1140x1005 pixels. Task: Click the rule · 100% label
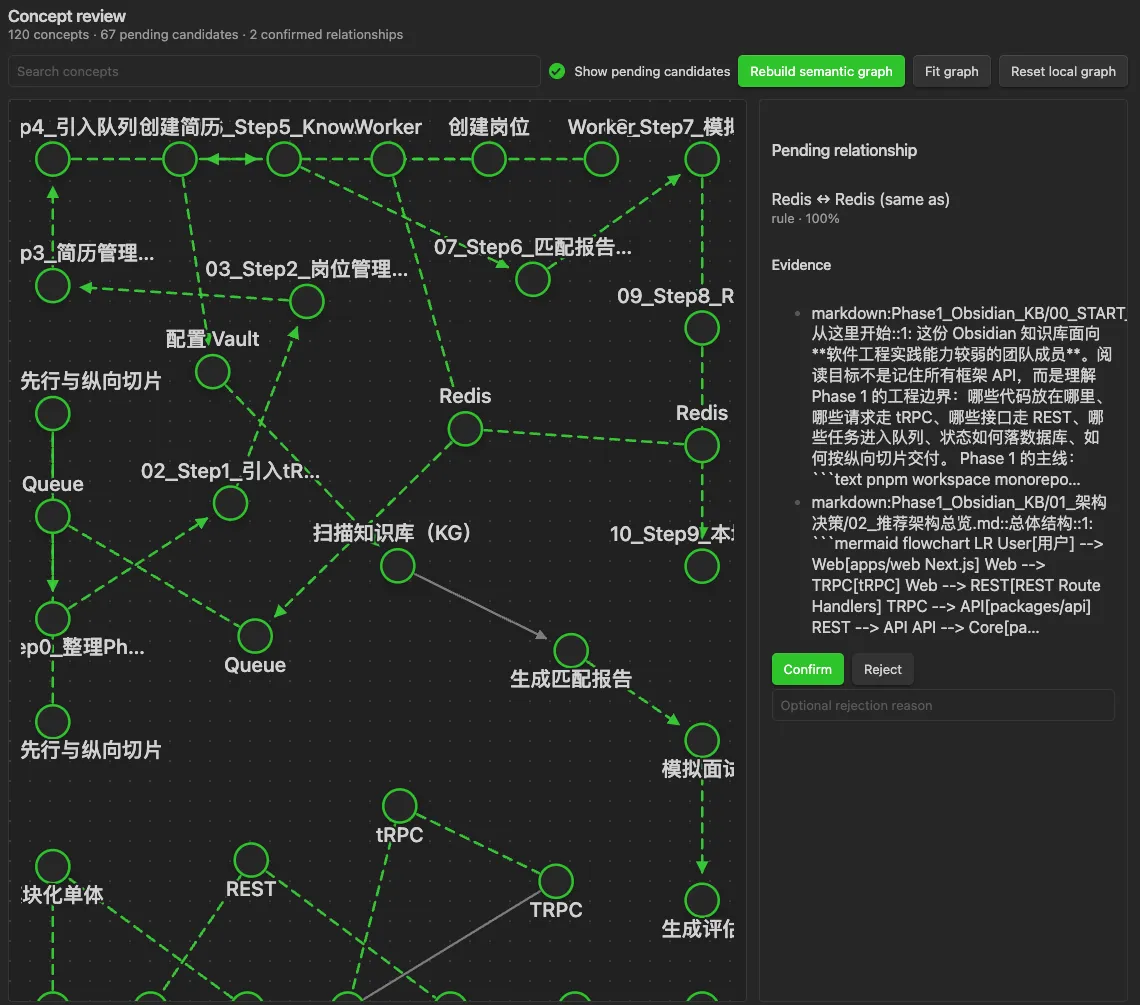[805, 219]
